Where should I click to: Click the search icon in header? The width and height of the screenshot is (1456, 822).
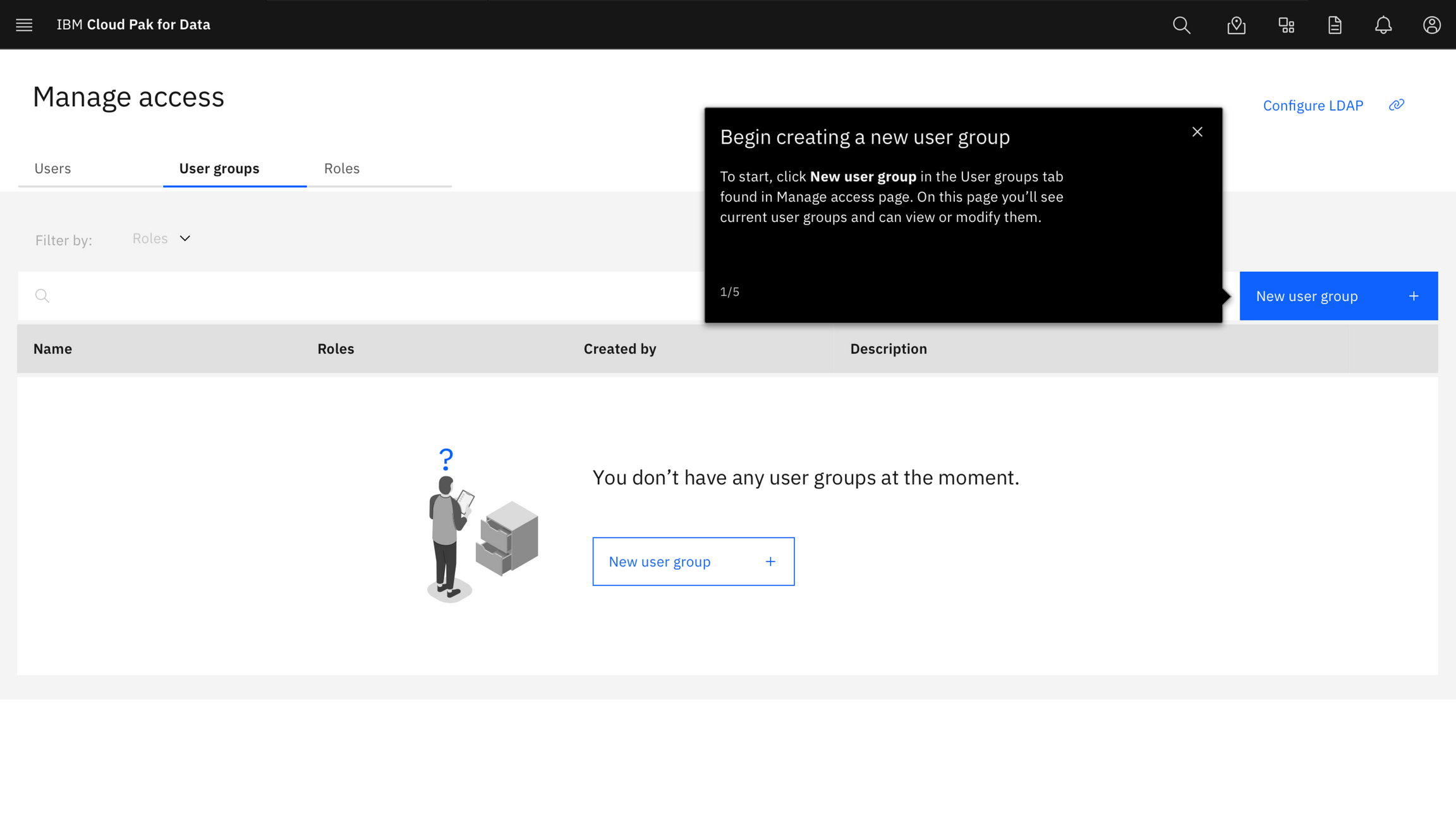point(1181,25)
